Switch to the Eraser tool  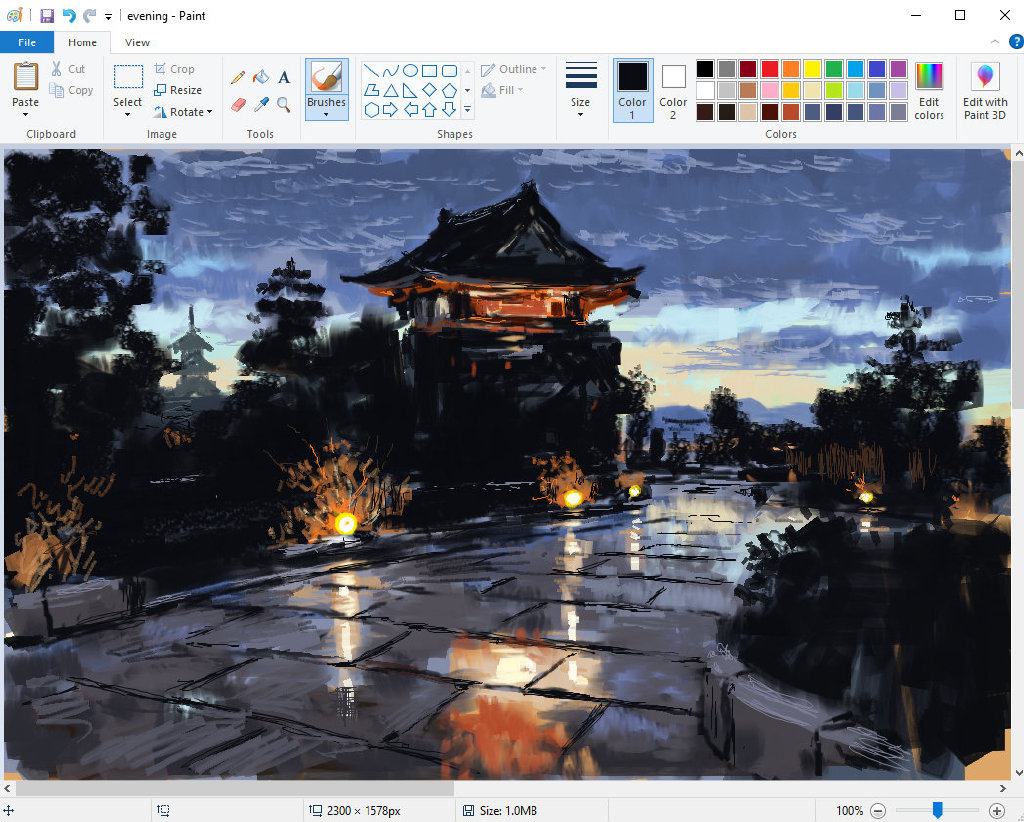point(238,104)
